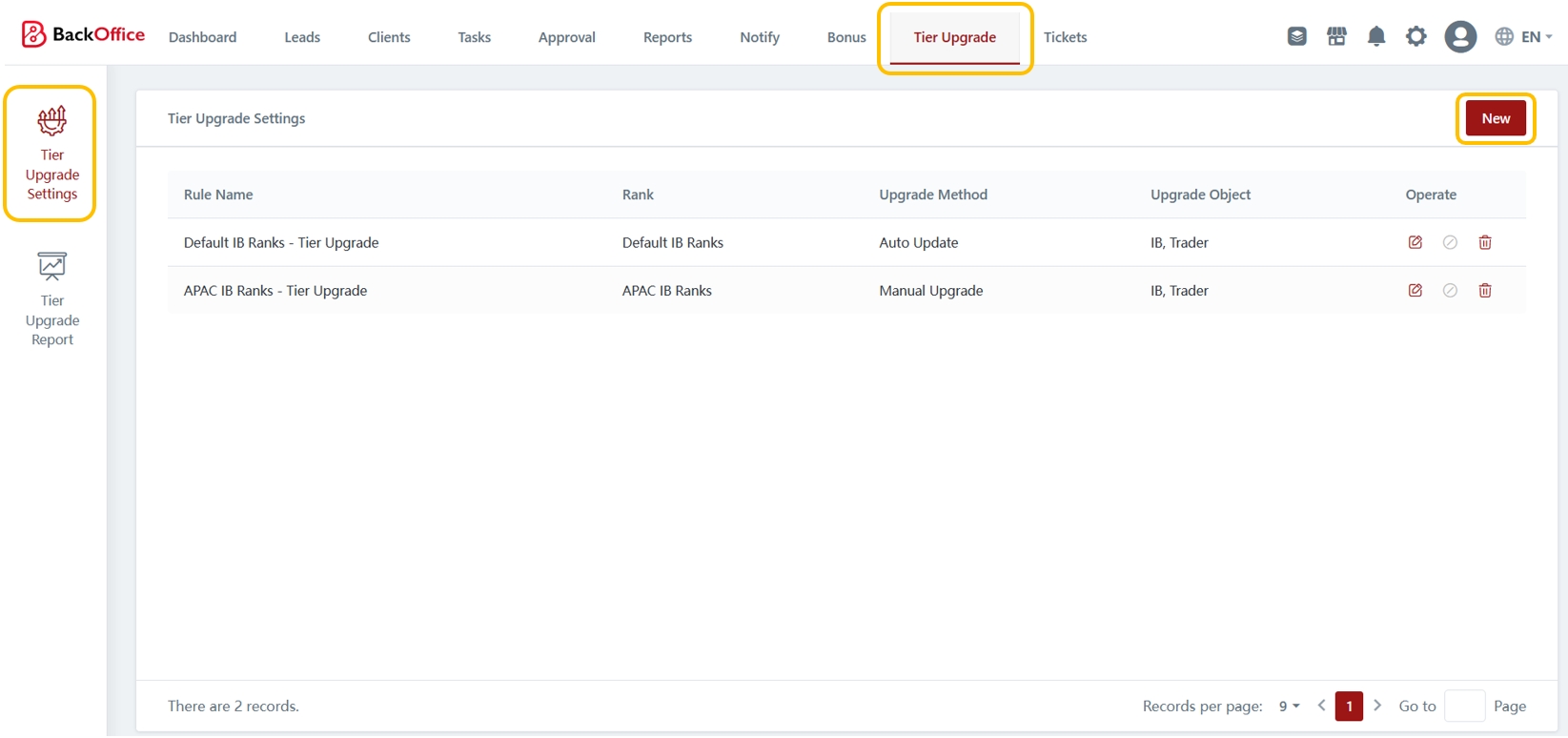
Task: Edit the Default IB Ranks rule
Action: point(1415,242)
